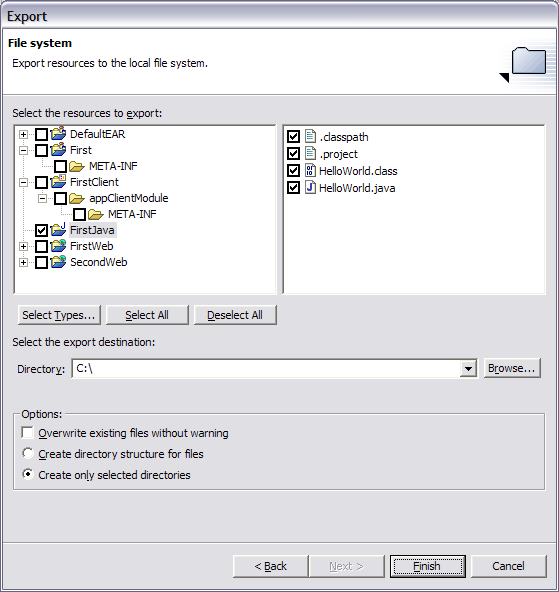Viewport: 559px width, 592px height.
Task: Check the FirstClient checkbox
Action: point(41,182)
